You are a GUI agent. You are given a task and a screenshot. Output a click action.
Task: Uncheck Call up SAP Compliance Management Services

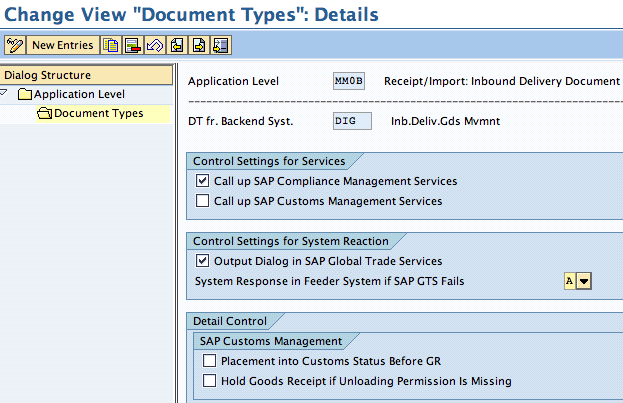[204, 182]
